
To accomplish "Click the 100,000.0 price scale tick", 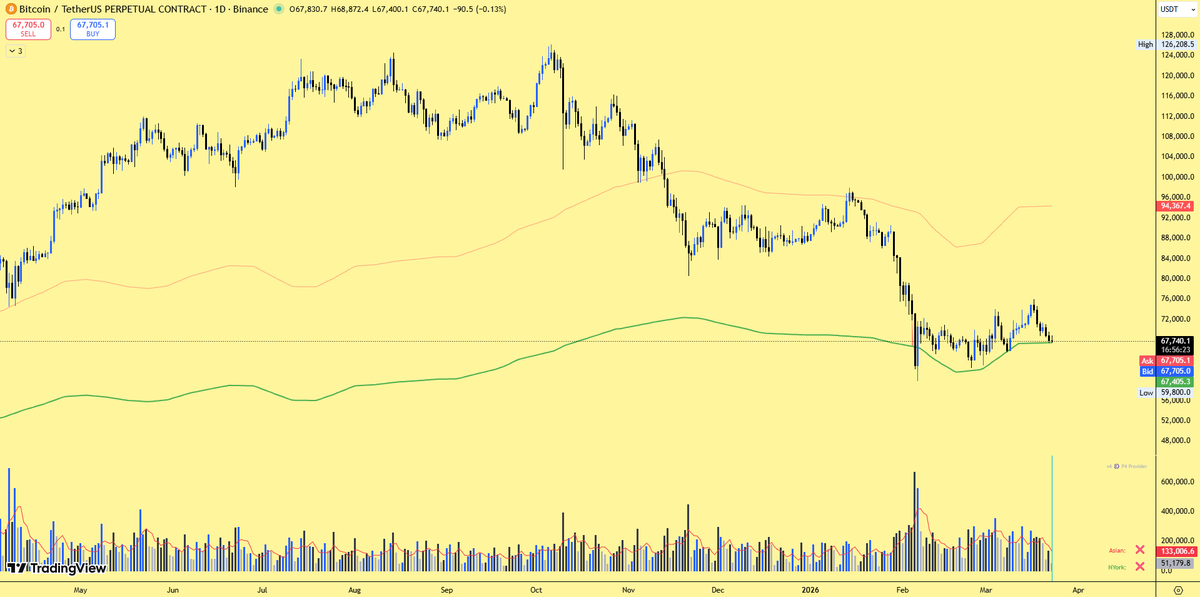I will (1177, 177).
